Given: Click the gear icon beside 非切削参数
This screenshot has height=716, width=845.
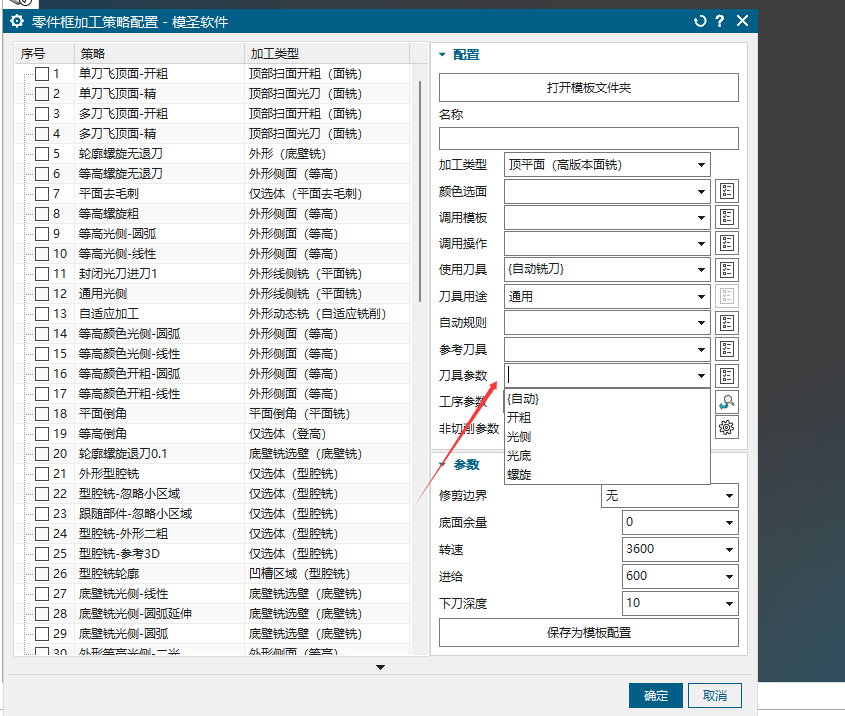Looking at the screenshot, I should coord(726,428).
